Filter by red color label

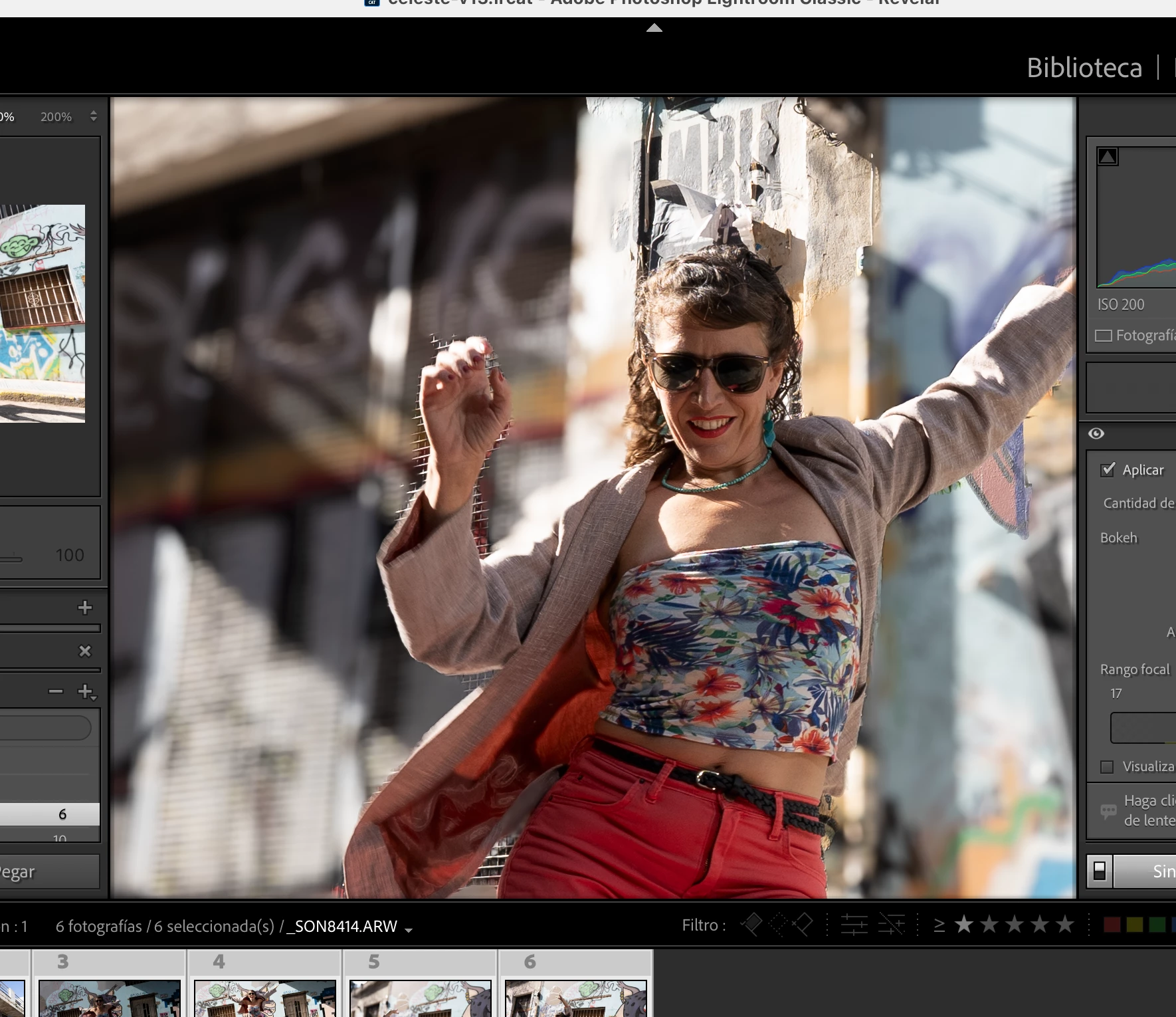(x=1112, y=925)
